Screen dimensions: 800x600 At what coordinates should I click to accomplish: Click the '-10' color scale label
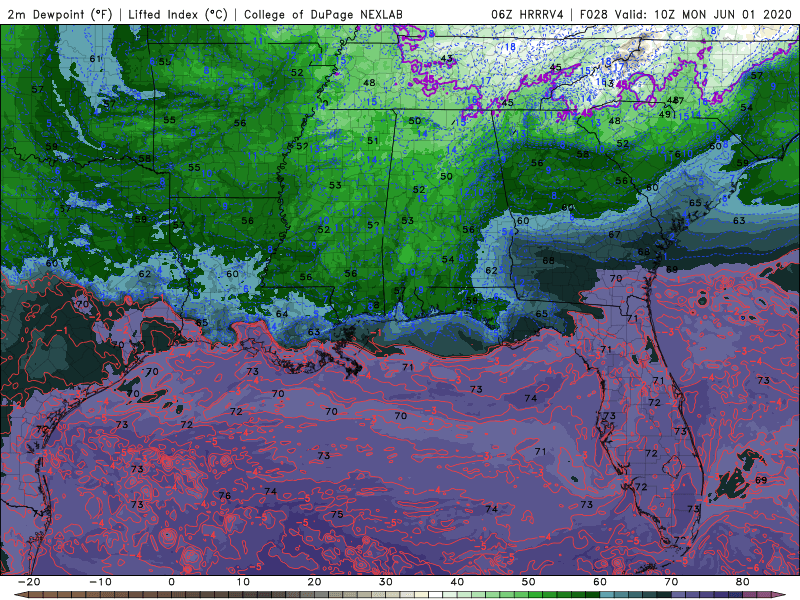point(100,582)
